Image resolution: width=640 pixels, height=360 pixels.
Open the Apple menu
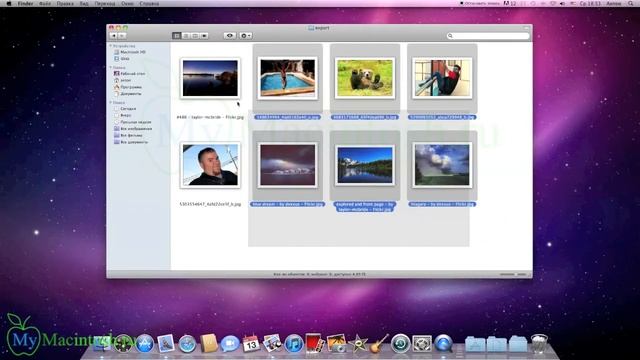click(9, 3)
